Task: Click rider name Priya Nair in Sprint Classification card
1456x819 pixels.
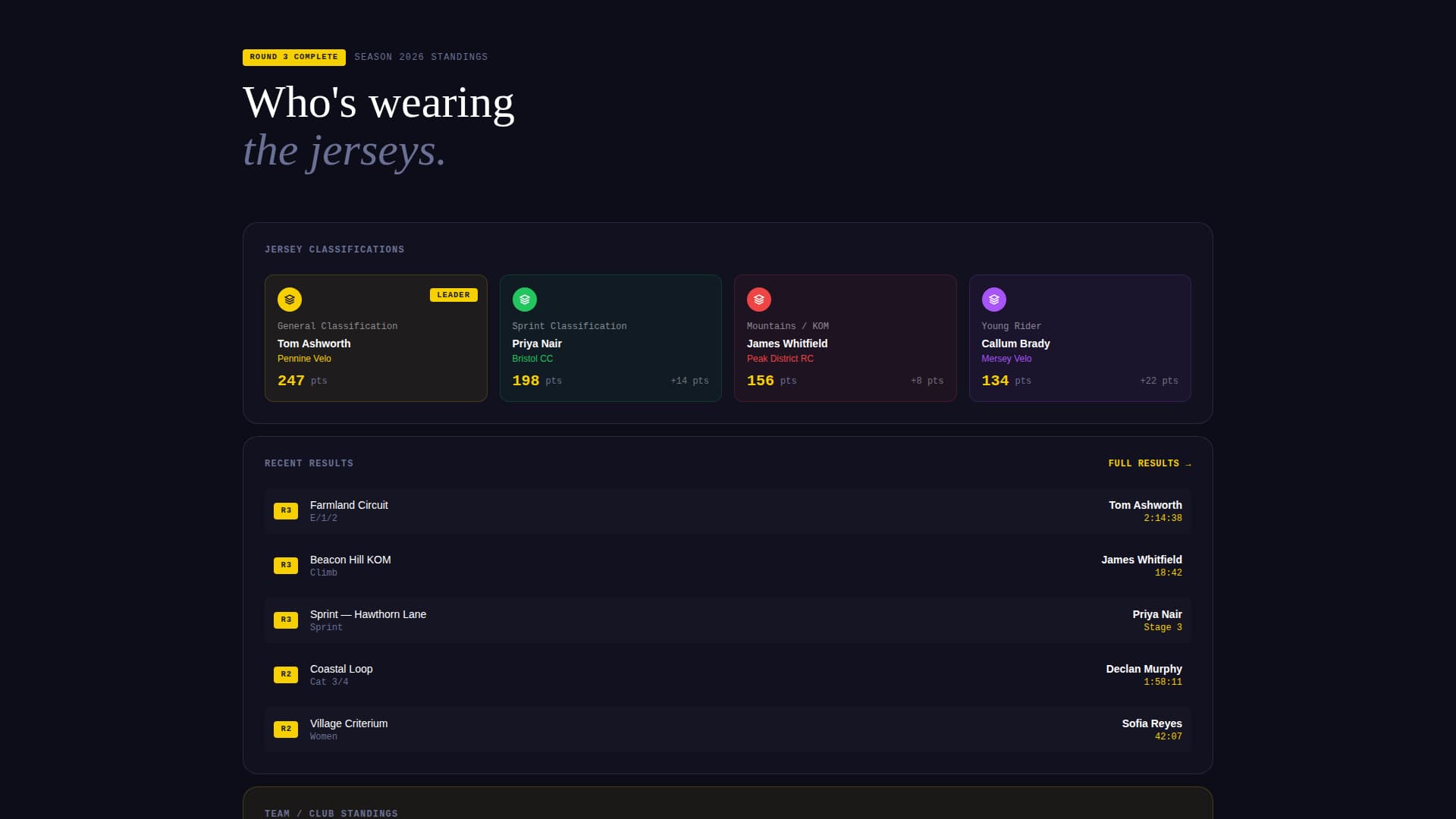Action: (537, 344)
